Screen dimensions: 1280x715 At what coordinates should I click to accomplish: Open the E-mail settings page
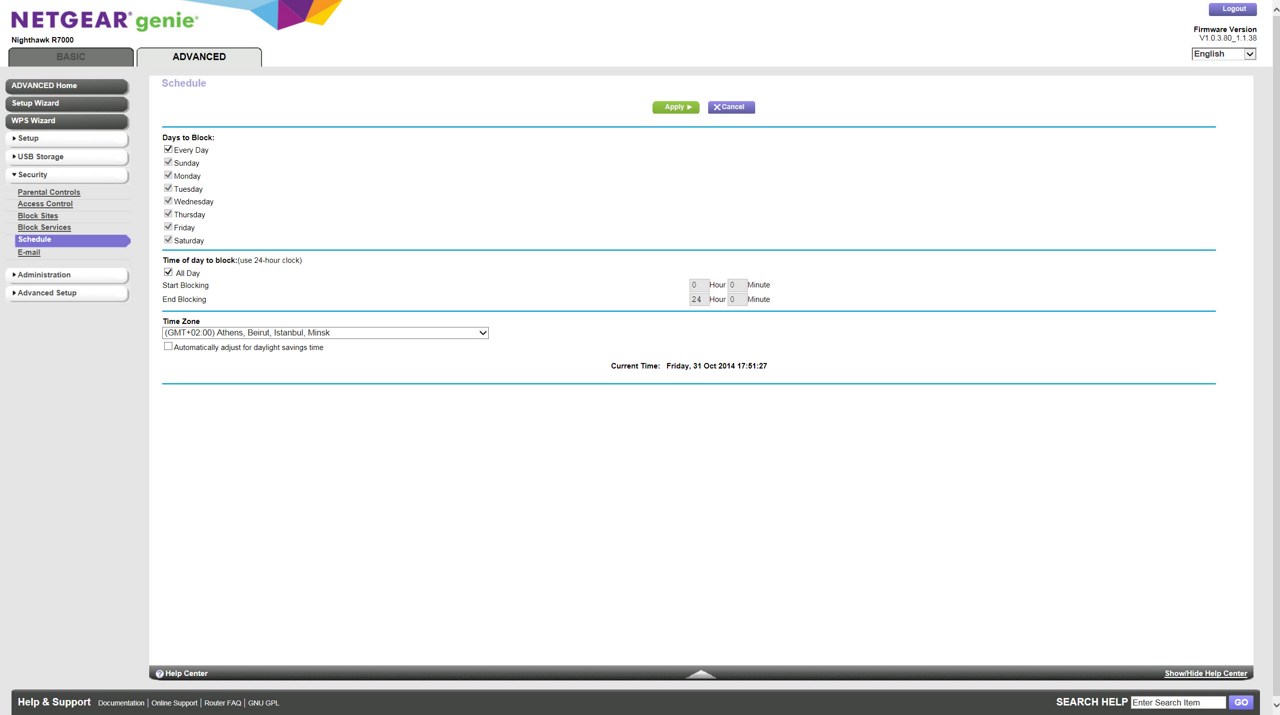click(x=29, y=253)
